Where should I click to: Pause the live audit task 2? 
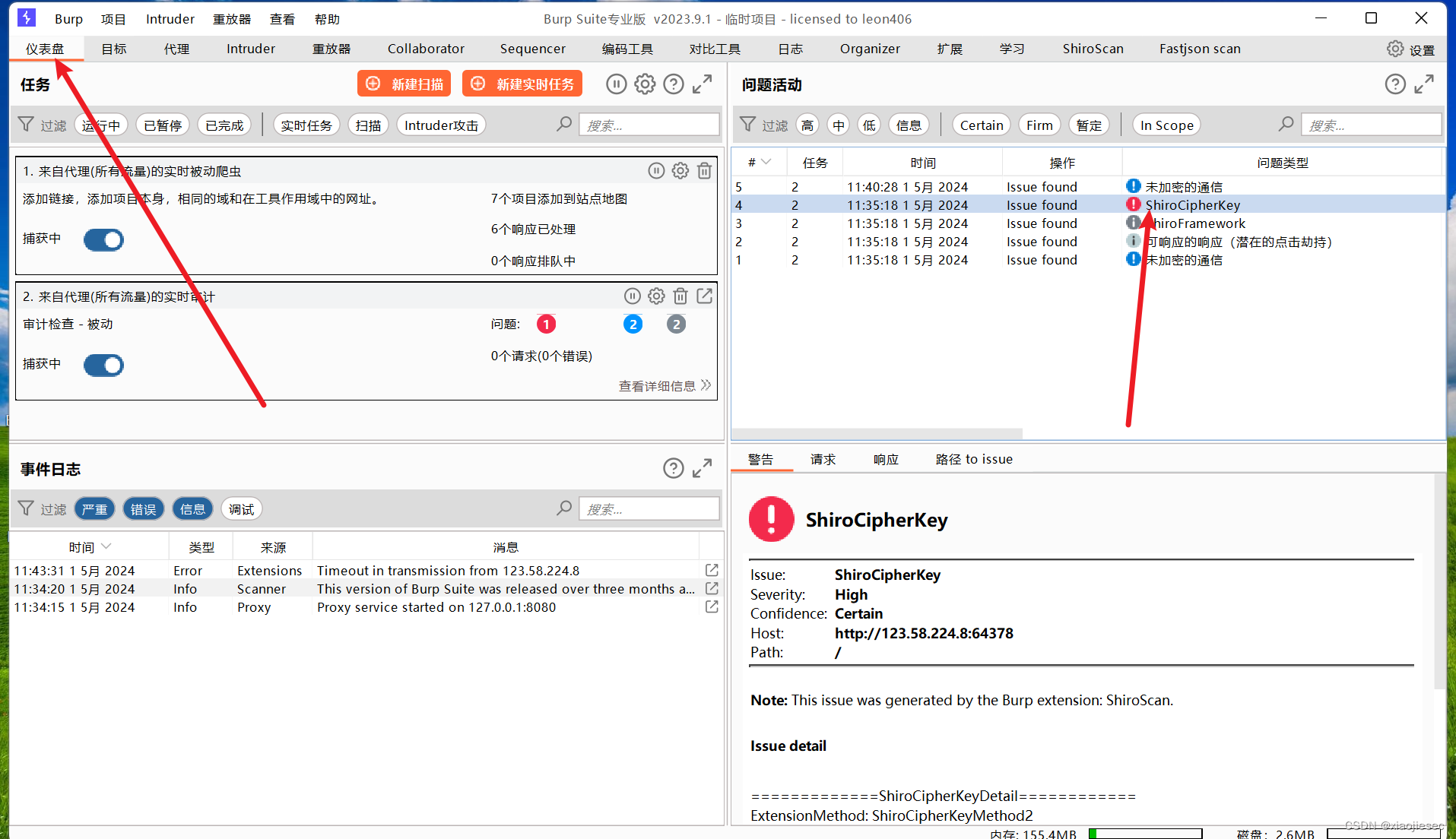(632, 296)
